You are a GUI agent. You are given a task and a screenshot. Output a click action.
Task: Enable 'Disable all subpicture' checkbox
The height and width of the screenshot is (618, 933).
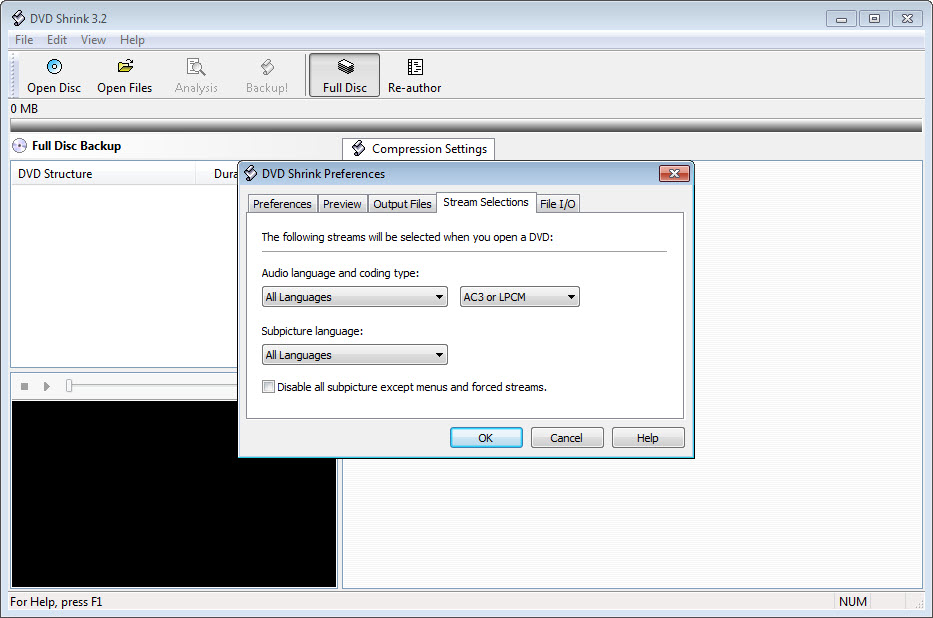268,387
